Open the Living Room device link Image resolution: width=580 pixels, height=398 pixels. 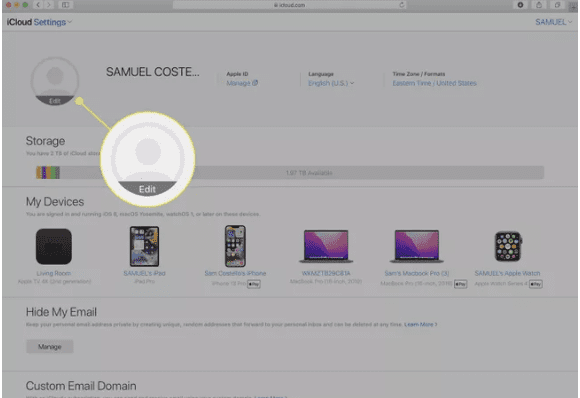coord(54,273)
